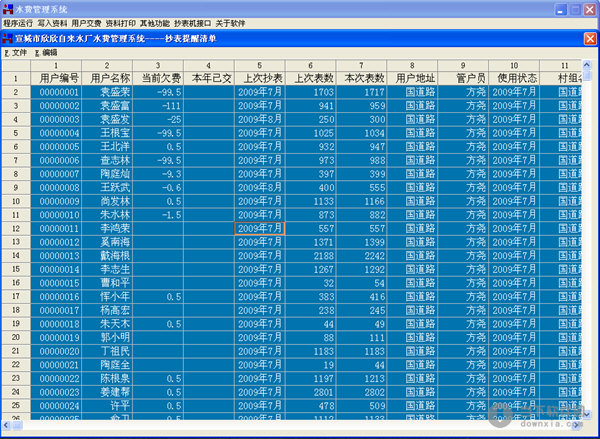Select the 本年已交 header cell
This screenshot has width=600, height=439.
coord(209,78)
